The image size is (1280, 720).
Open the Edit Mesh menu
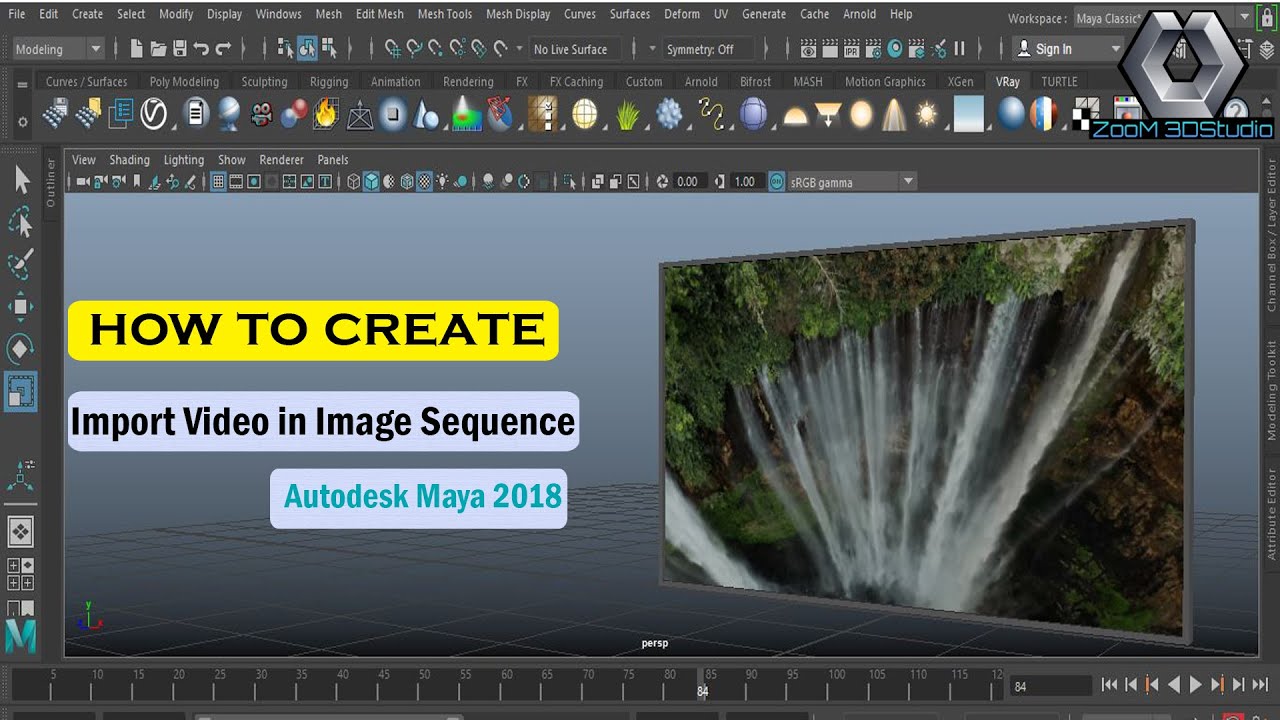tap(380, 14)
